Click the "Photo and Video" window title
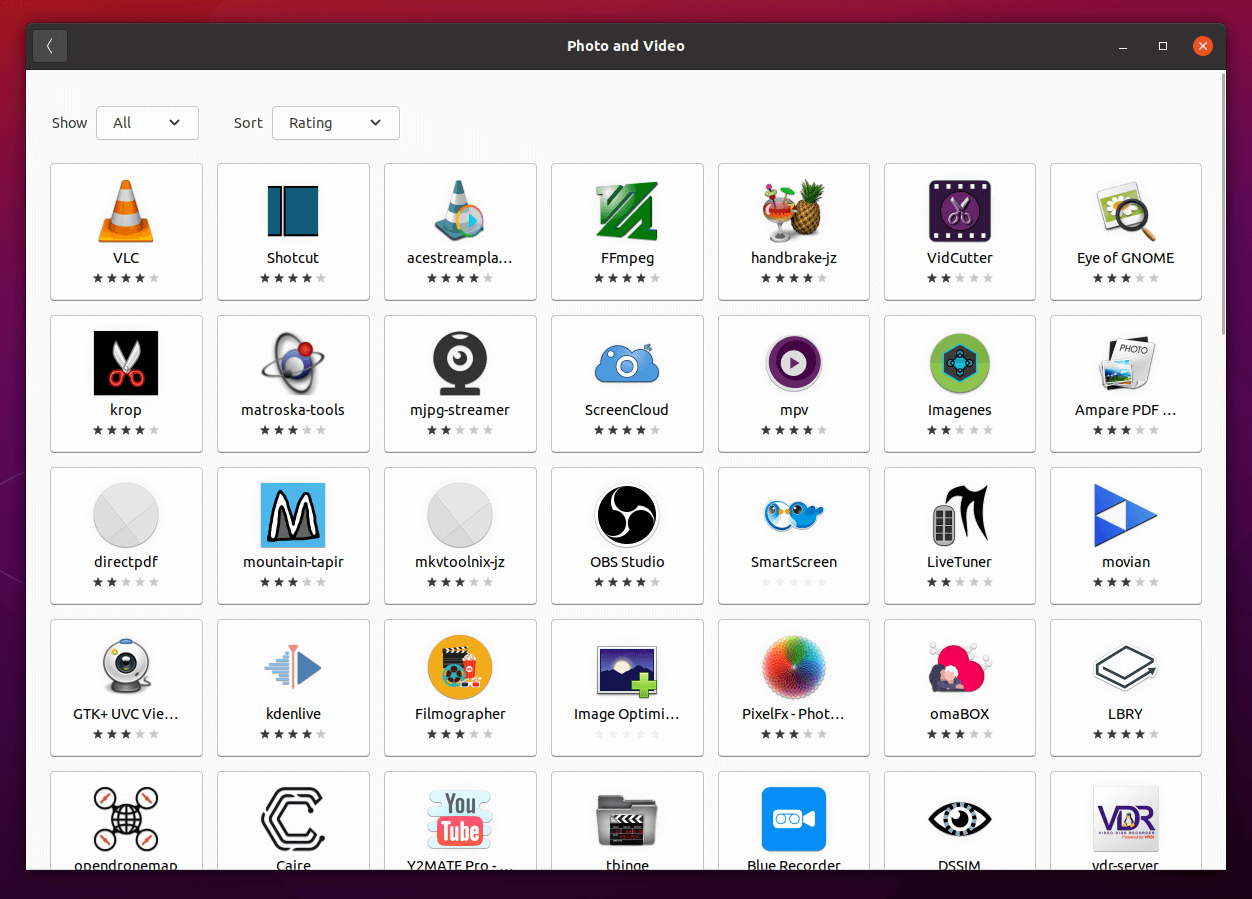This screenshot has height=899, width=1252. pos(626,46)
